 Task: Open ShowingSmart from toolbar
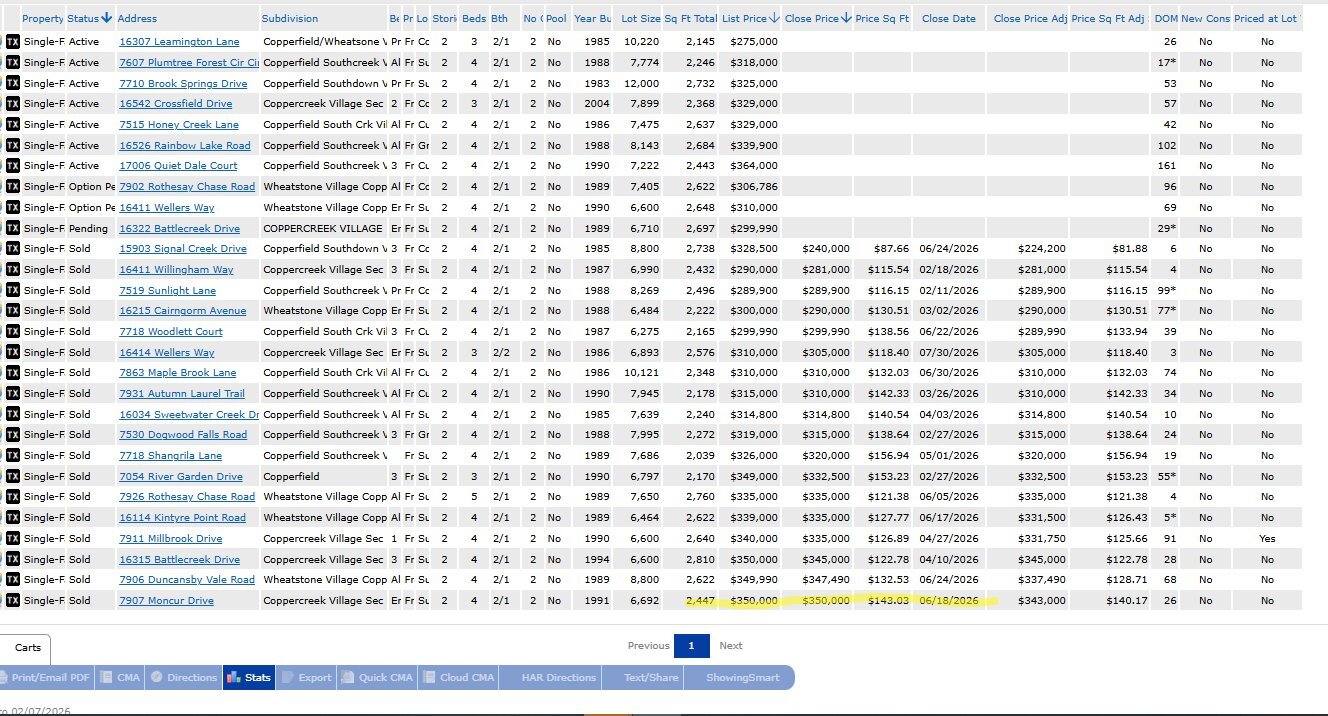(742, 677)
